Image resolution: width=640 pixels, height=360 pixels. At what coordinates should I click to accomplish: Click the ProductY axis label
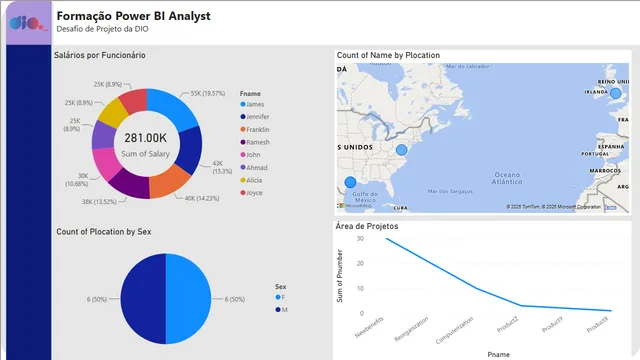click(552, 324)
